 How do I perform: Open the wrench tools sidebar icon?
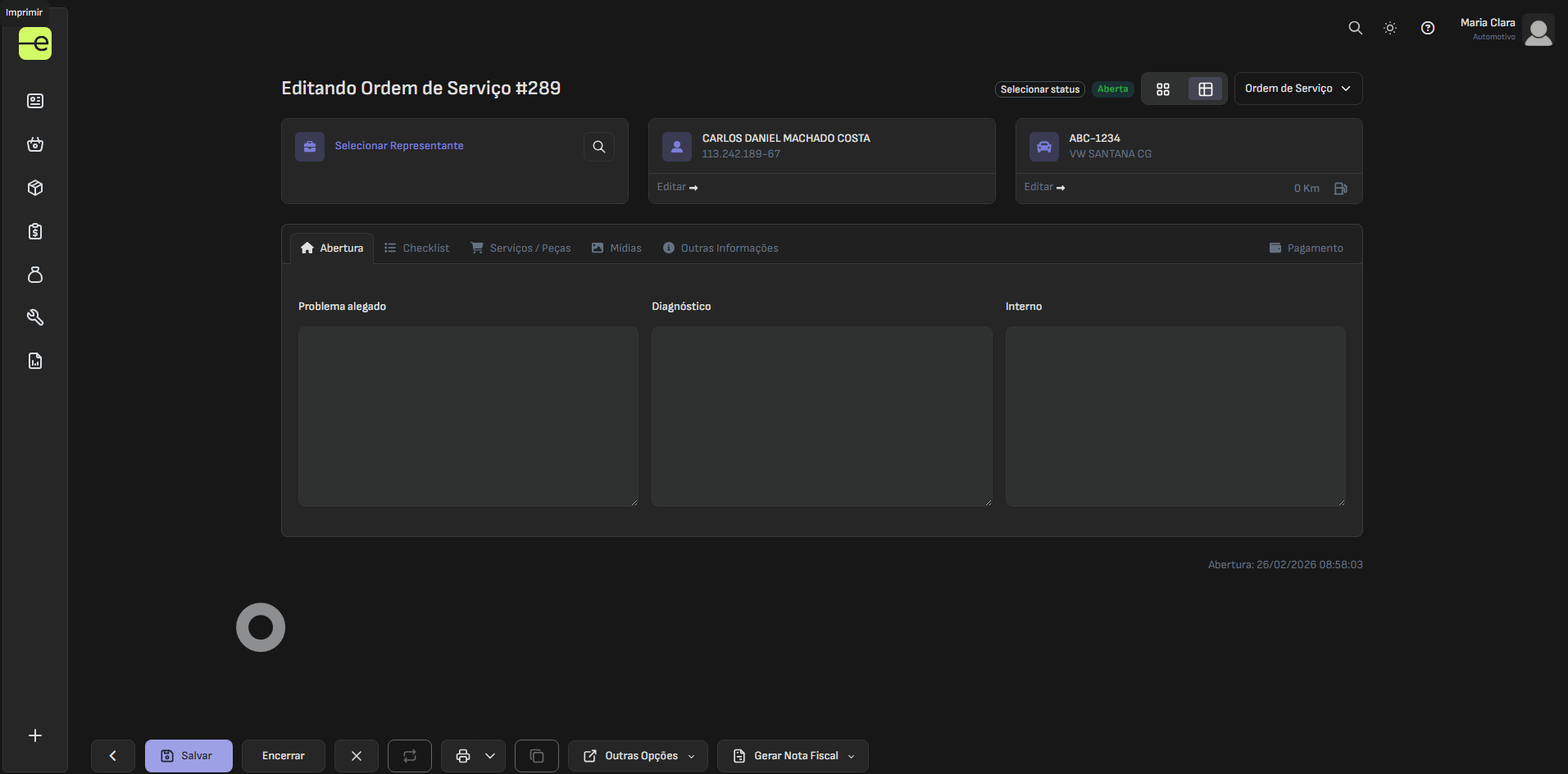click(x=35, y=317)
